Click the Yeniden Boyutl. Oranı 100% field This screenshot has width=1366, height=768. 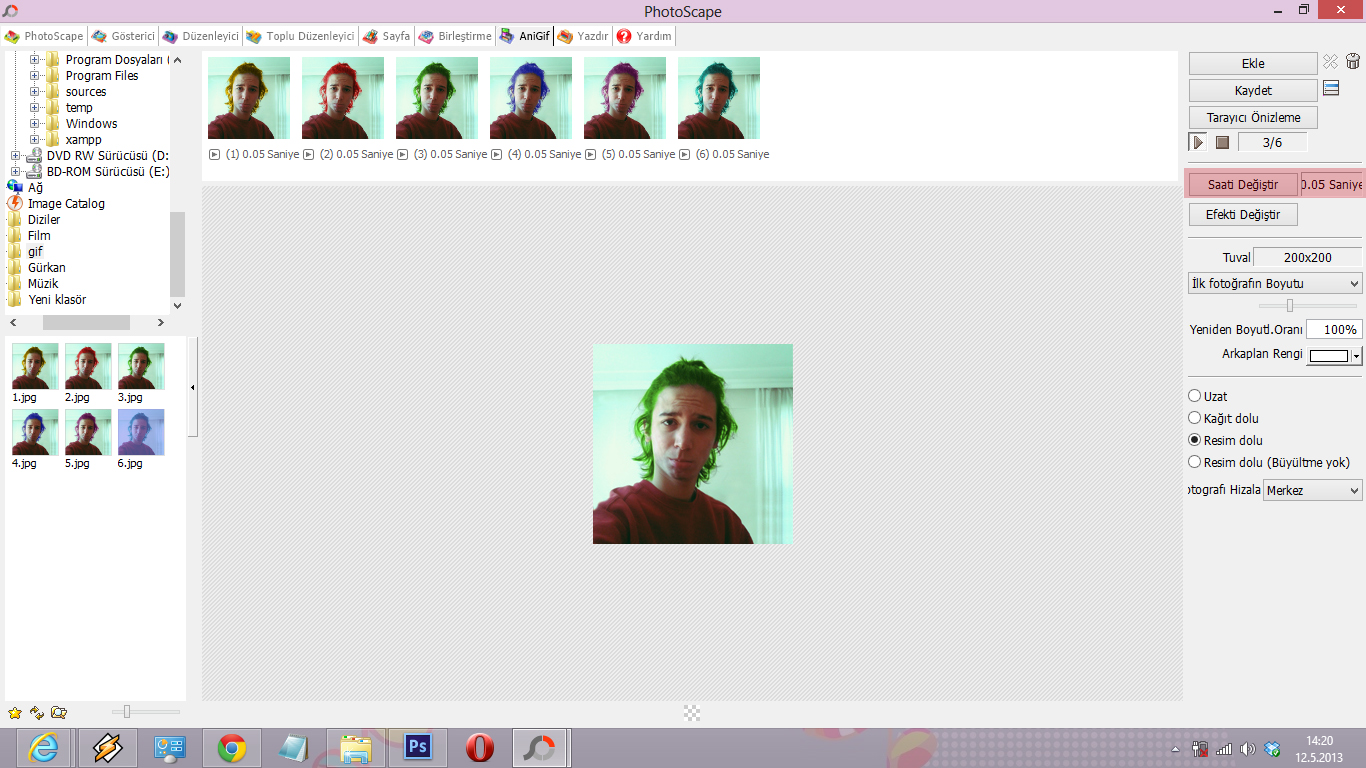(x=1334, y=329)
